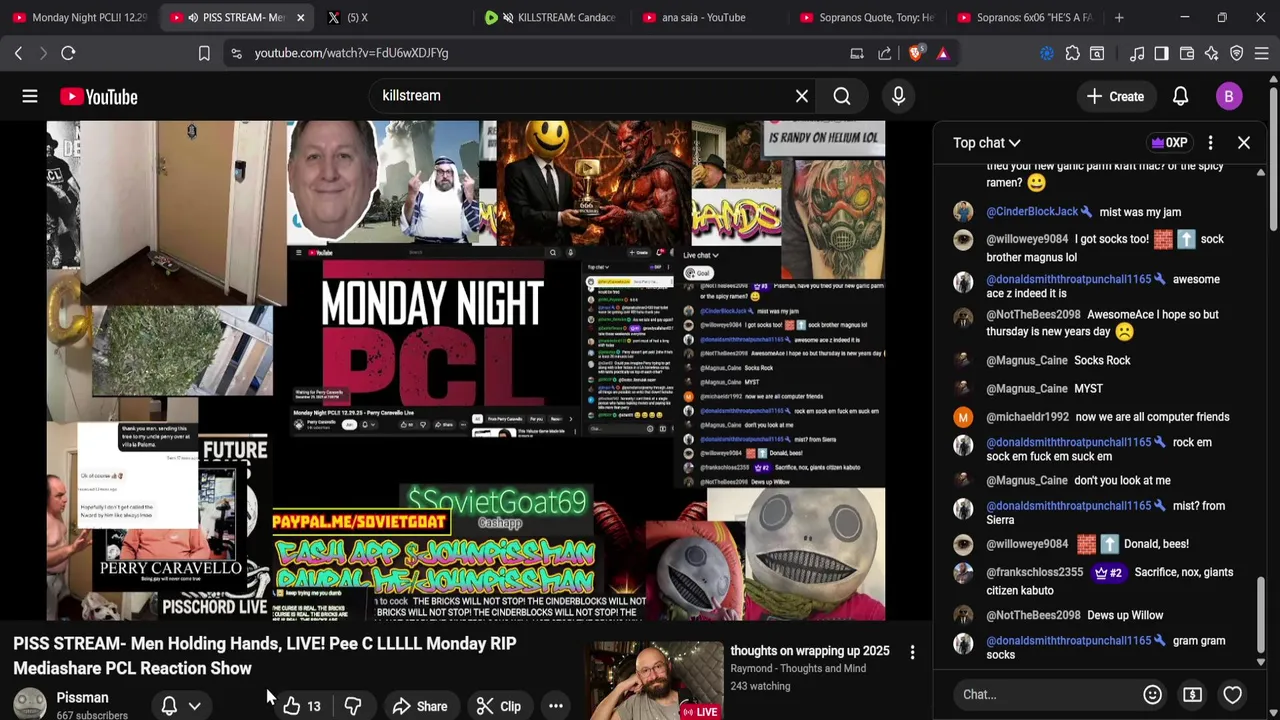Like the video with thumbs up

tap(301, 706)
